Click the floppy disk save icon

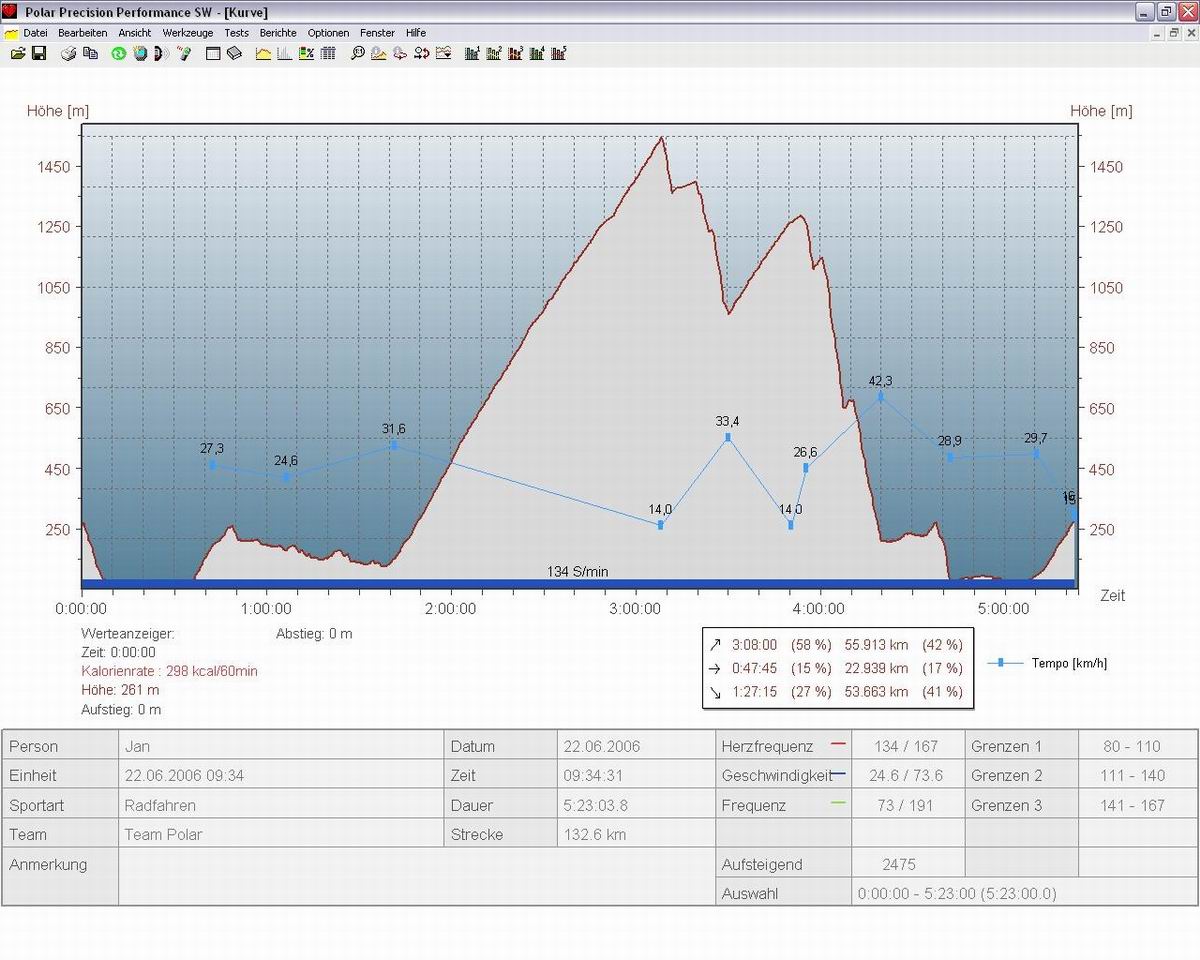[39, 53]
